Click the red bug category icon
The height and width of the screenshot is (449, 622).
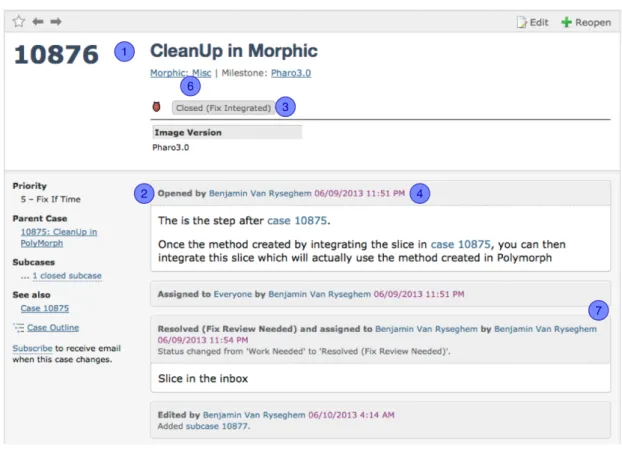157,107
